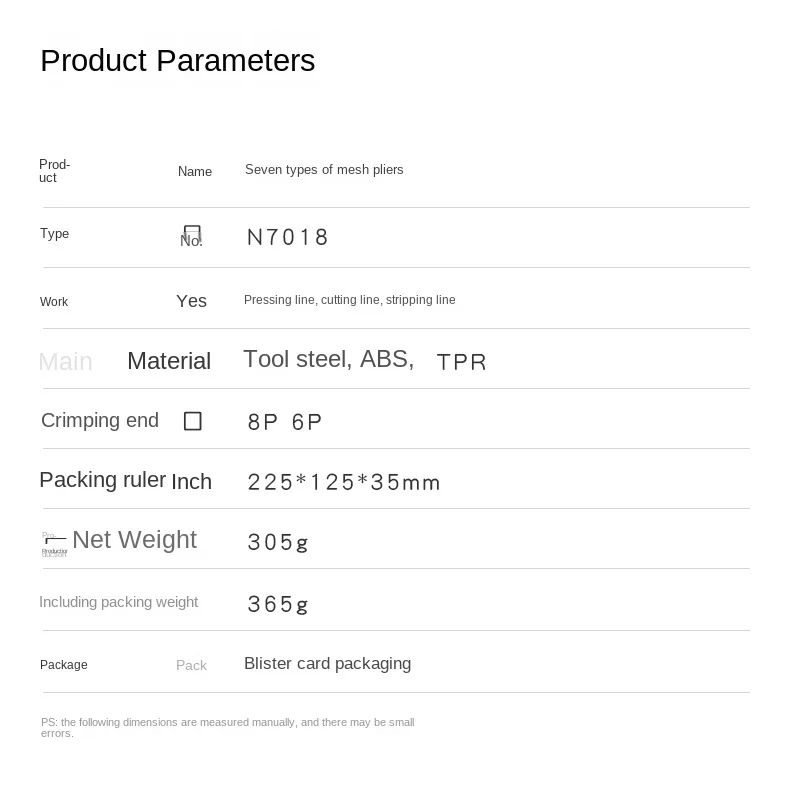
Task: Click the Packing ruler label
Action: (x=102, y=480)
